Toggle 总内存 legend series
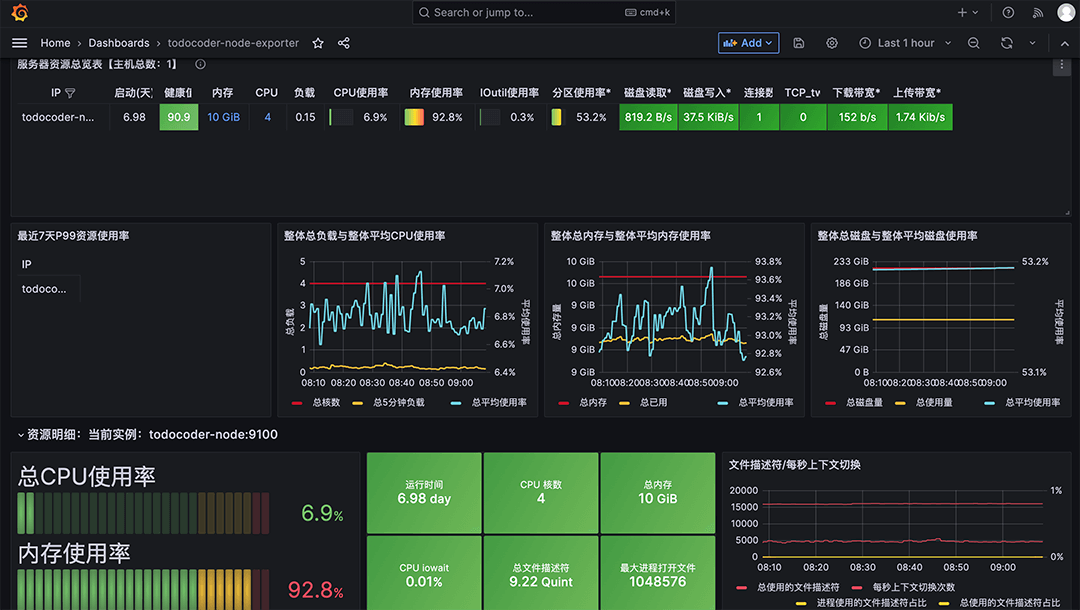Image resolution: width=1080 pixels, height=610 pixels. [x=592, y=403]
